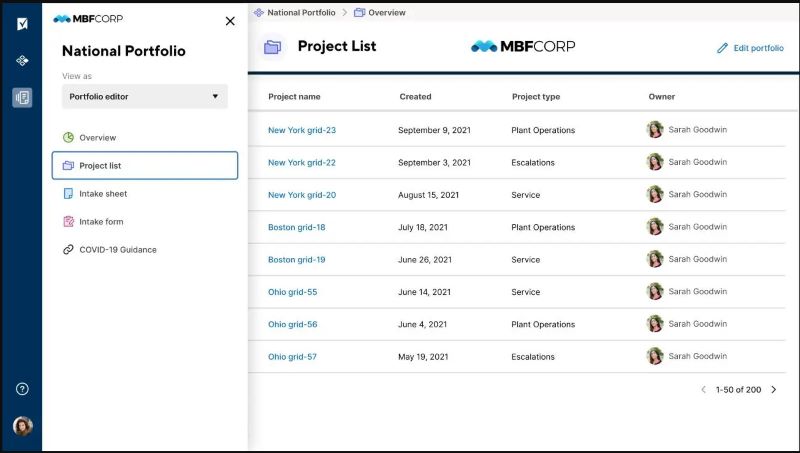The height and width of the screenshot is (453, 800).
Task: Open the View as Portfolio editor dropdown
Action: 145,96
